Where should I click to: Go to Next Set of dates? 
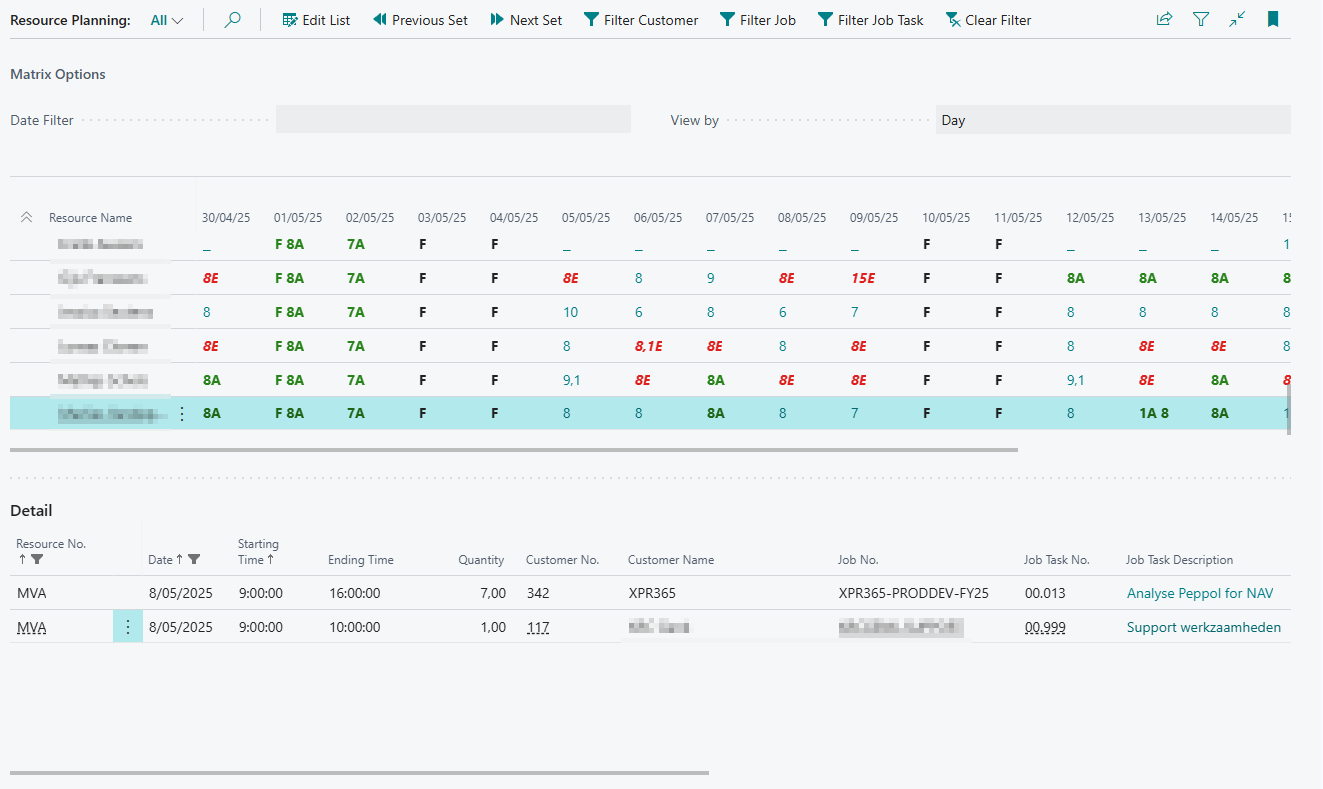(526, 20)
